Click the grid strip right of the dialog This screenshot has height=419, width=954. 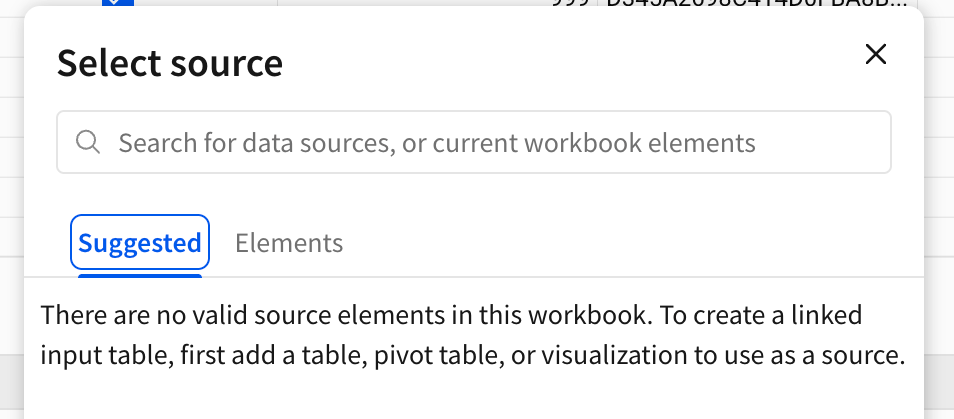coord(939,182)
